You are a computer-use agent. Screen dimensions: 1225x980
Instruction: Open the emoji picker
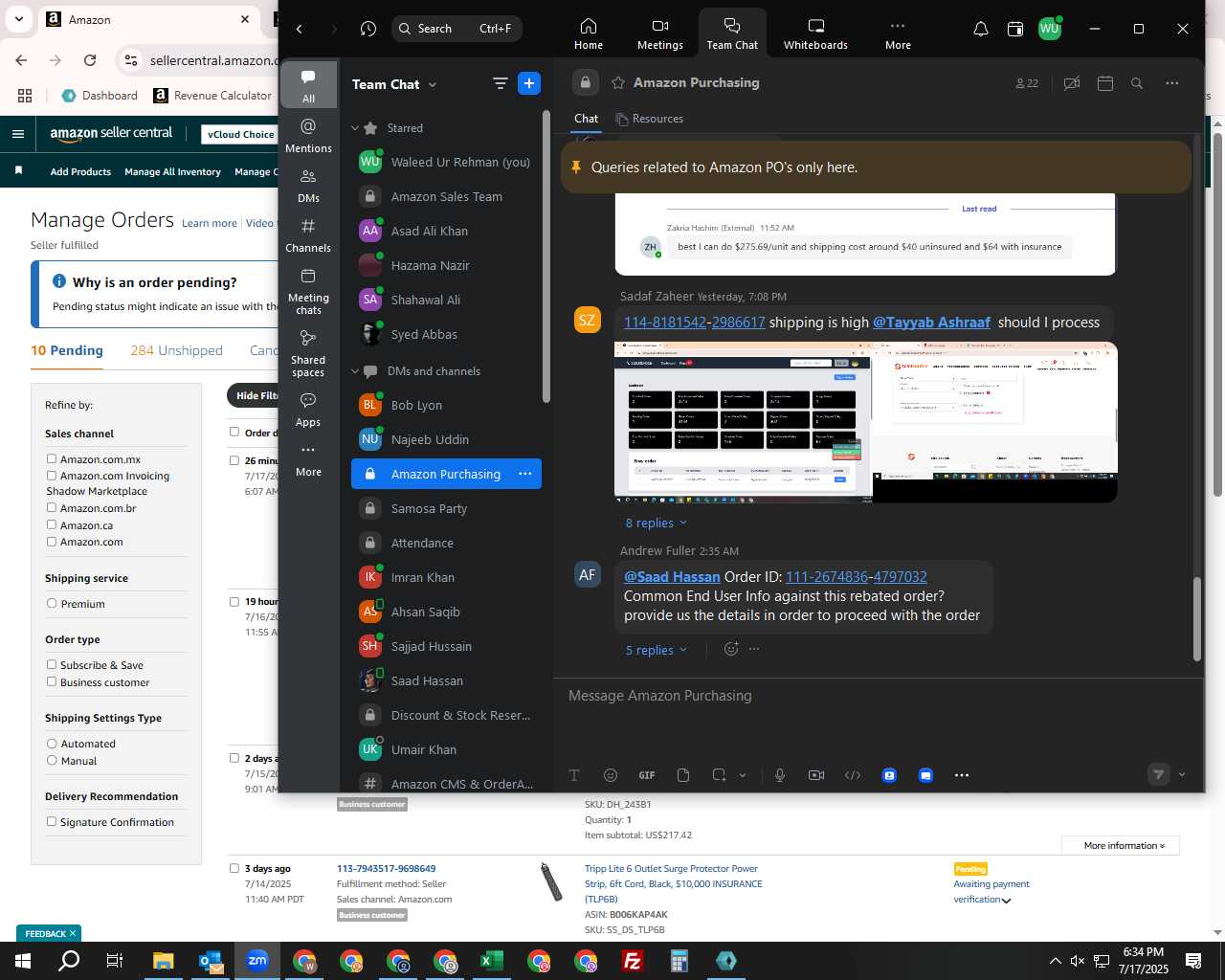click(611, 775)
